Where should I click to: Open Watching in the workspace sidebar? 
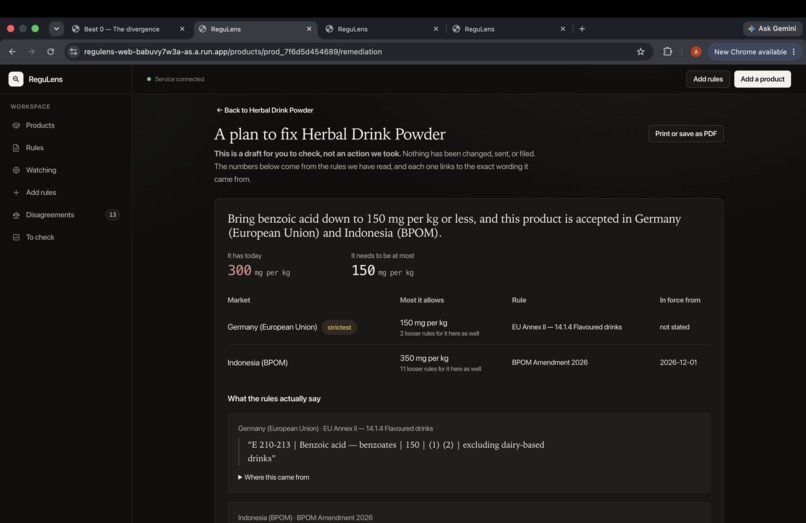coord(41,170)
